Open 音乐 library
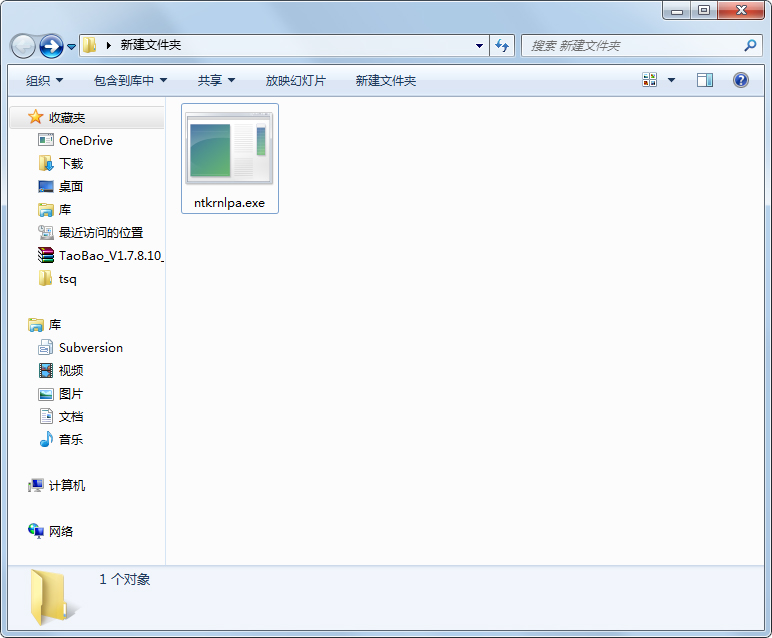 tap(71, 440)
